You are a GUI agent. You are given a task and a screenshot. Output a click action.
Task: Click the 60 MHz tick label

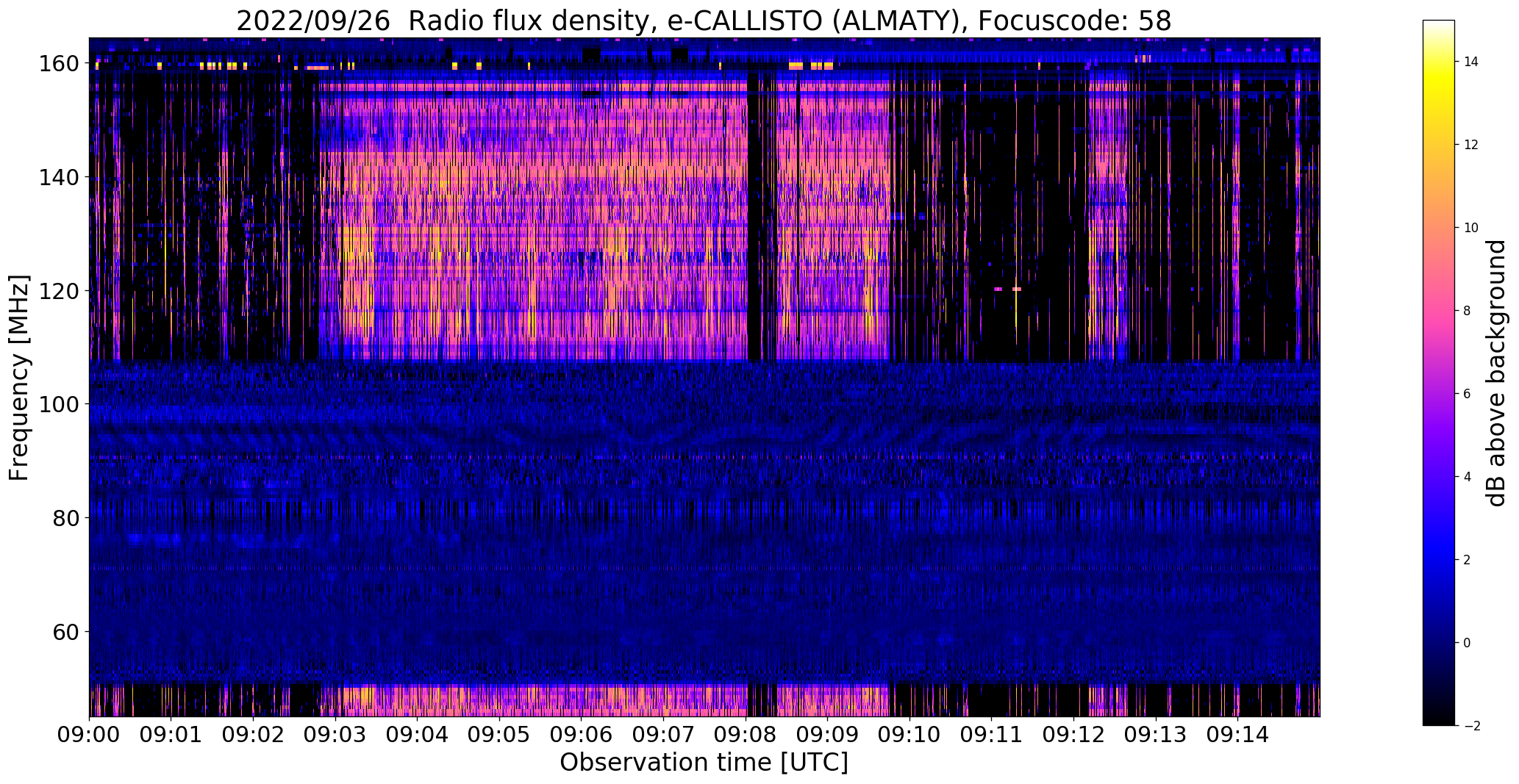[66, 631]
